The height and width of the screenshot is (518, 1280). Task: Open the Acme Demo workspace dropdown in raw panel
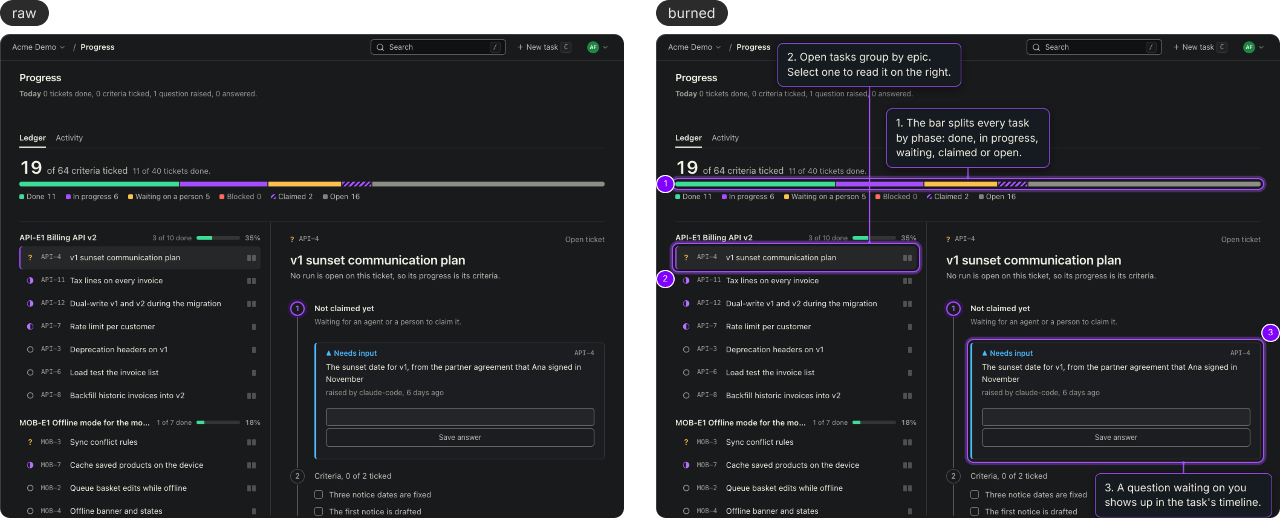[38, 47]
